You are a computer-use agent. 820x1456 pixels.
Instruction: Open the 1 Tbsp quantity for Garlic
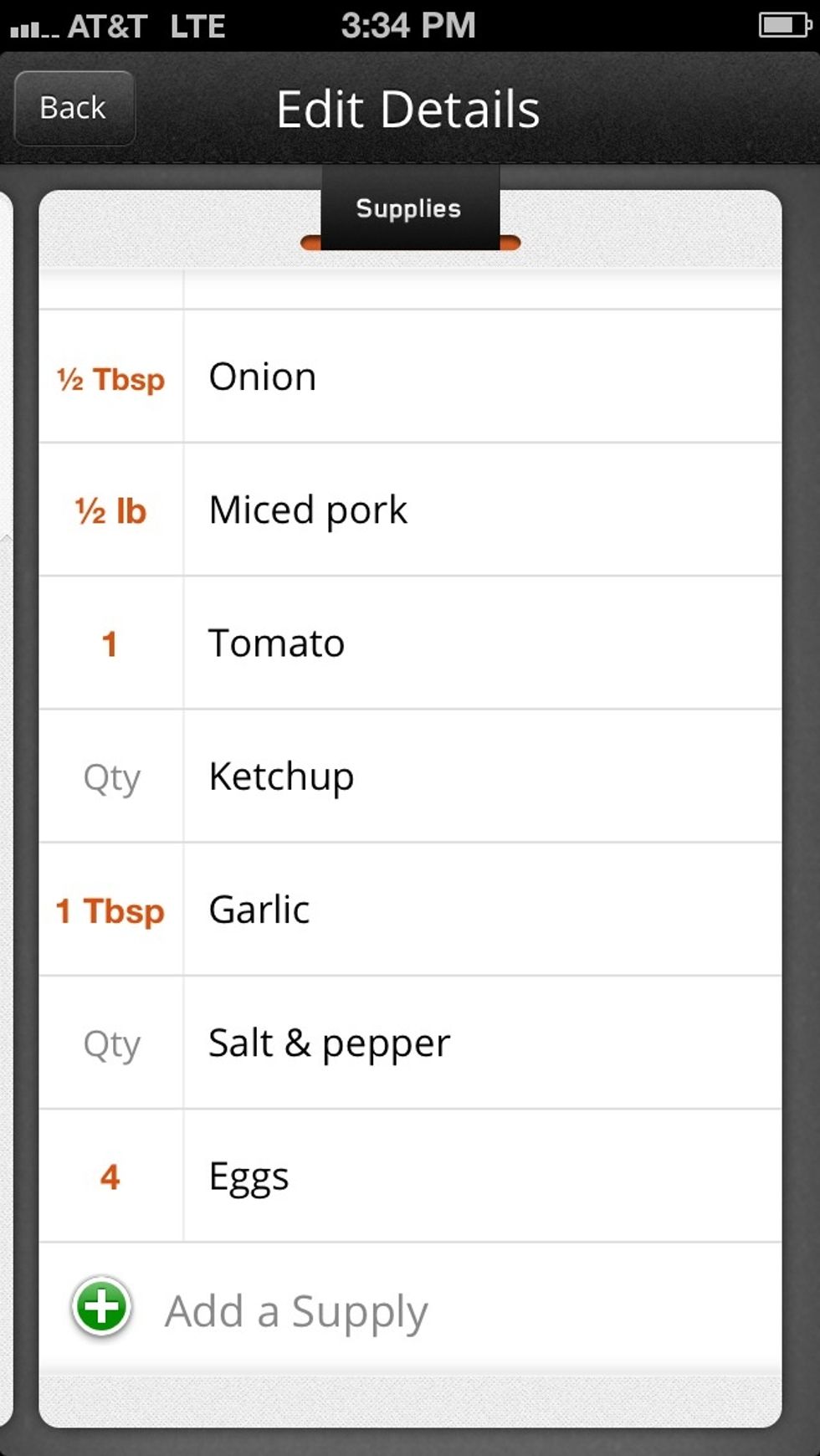(110, 911)
